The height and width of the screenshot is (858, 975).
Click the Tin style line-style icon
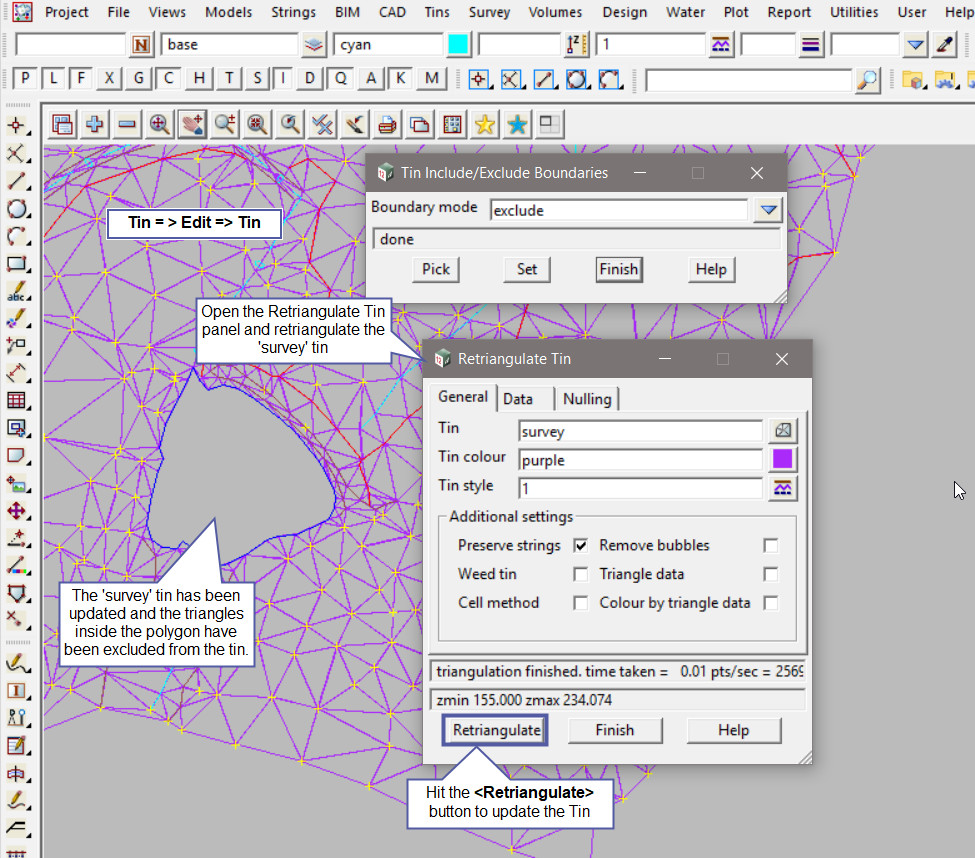point(783,488)
